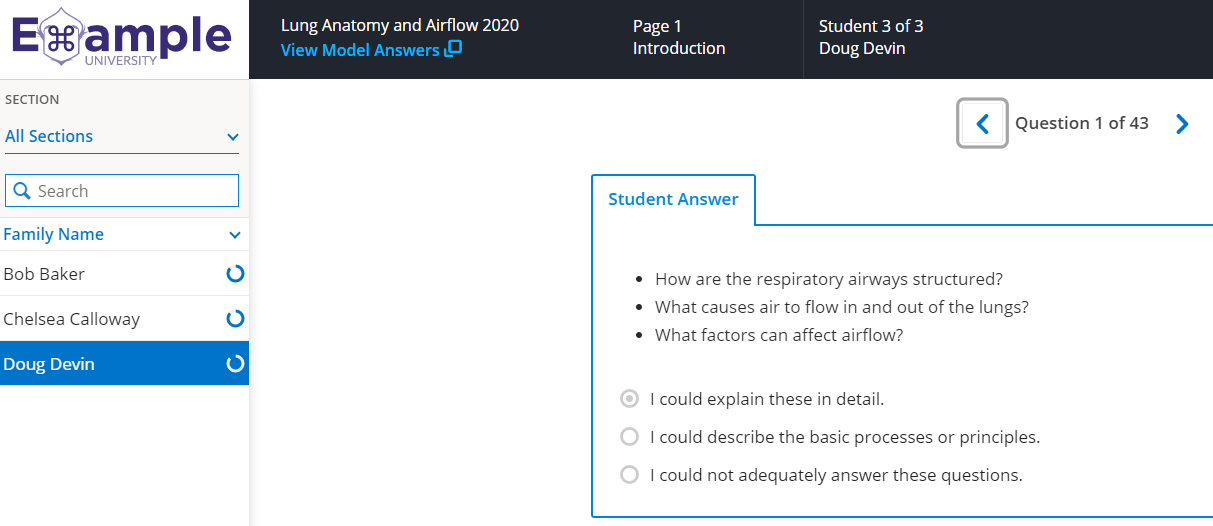Click the chevron next to Family Name
The image size is (1213, 526).
[x=235, y=235]
